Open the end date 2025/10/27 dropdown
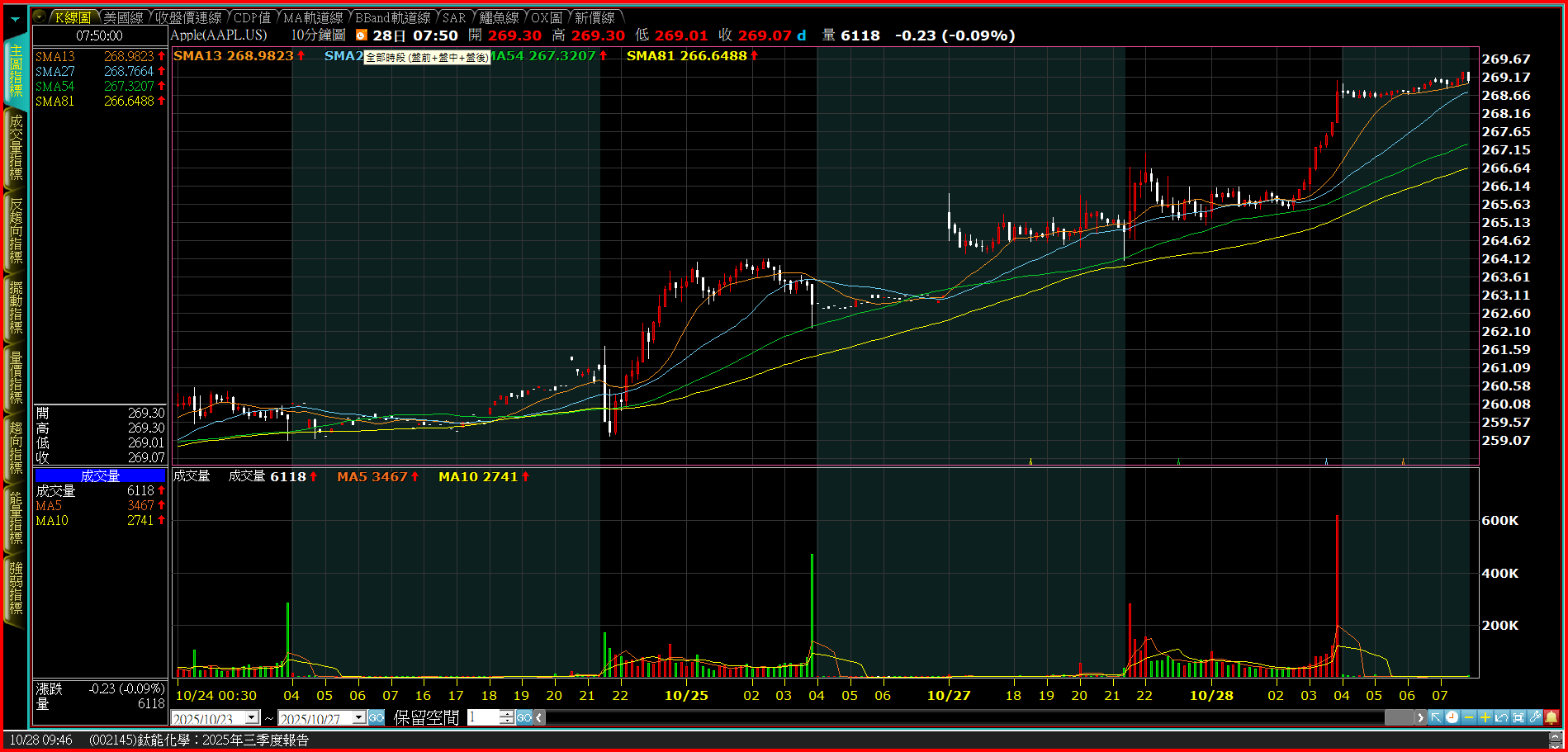 point(358,718)
